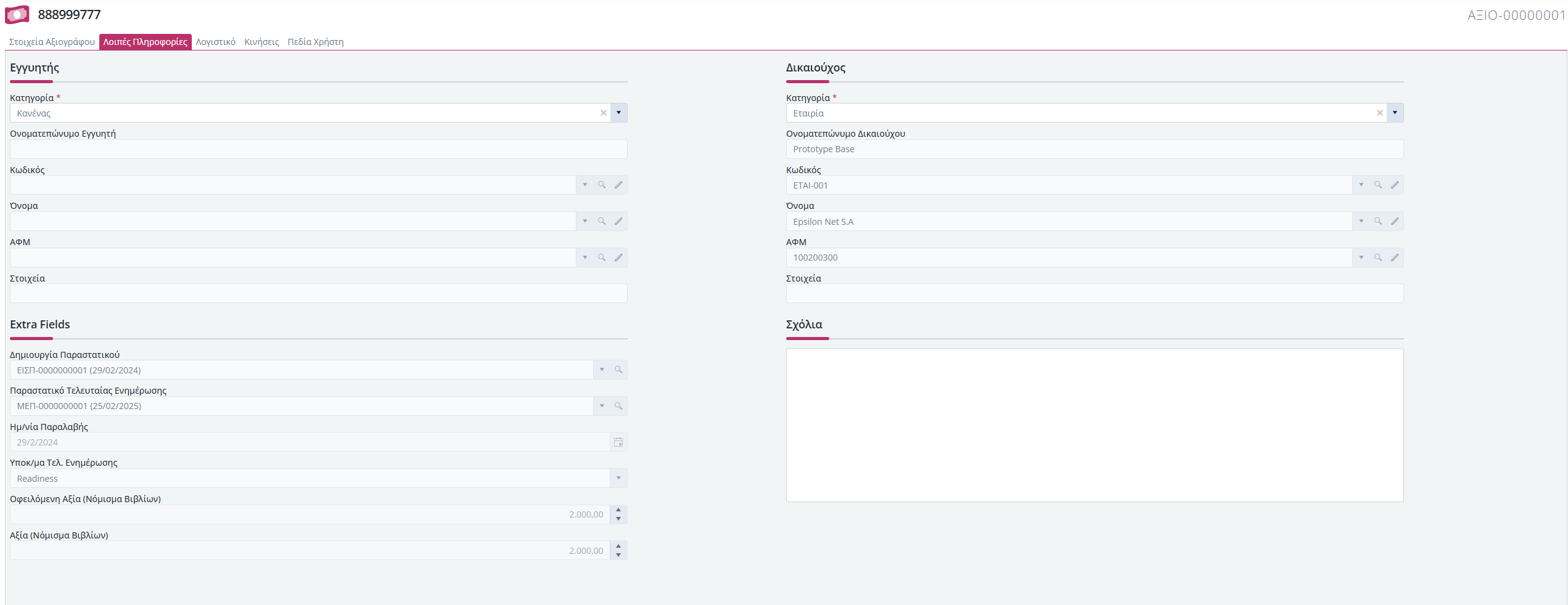Edit Δικαιούχος ΑΦΜ 100200300 with pencil
This screenshot has height=605, width=1568.
[1395, 258]
